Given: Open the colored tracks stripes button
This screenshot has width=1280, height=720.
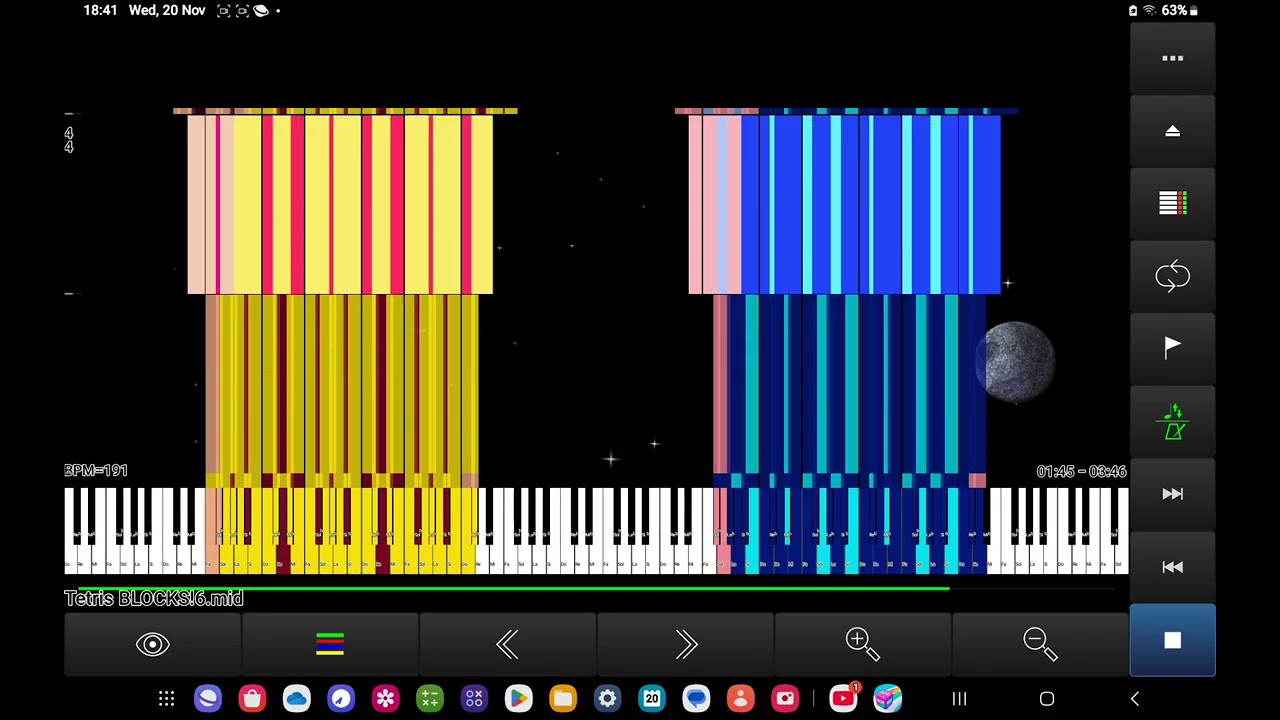Looking at the screenshot, I should pyautogui.click(x=330, y=645).
